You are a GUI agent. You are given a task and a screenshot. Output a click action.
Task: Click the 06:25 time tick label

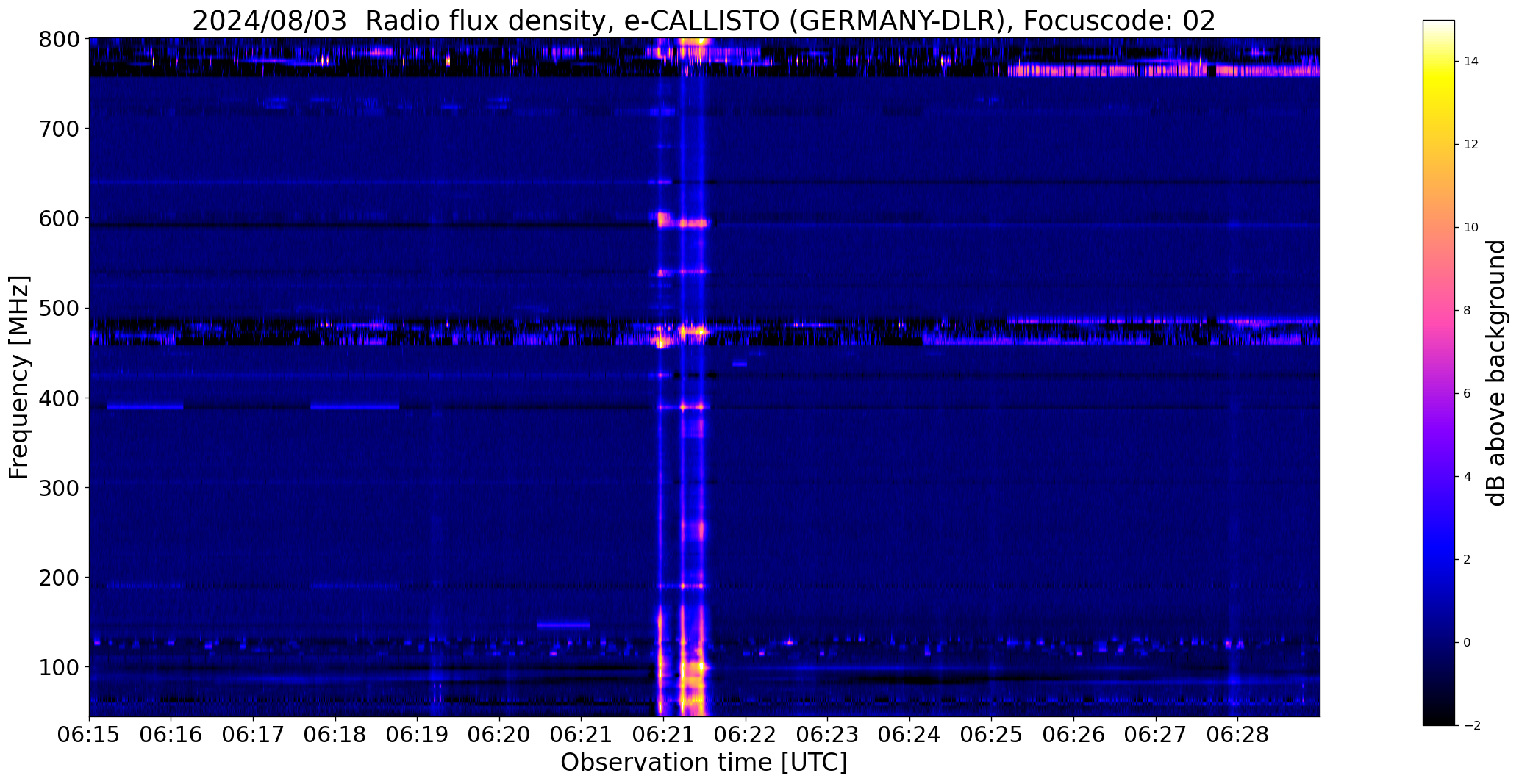coord(992,735)
